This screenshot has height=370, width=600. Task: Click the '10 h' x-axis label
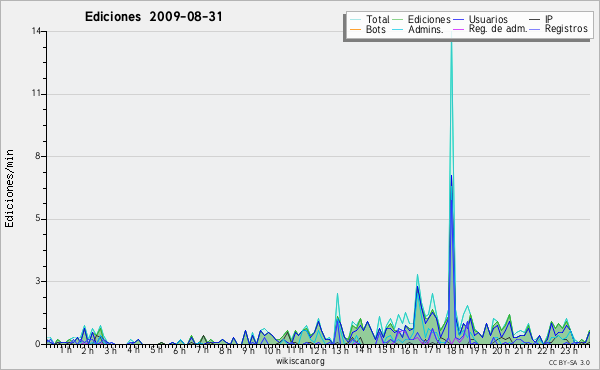[272, 350]
